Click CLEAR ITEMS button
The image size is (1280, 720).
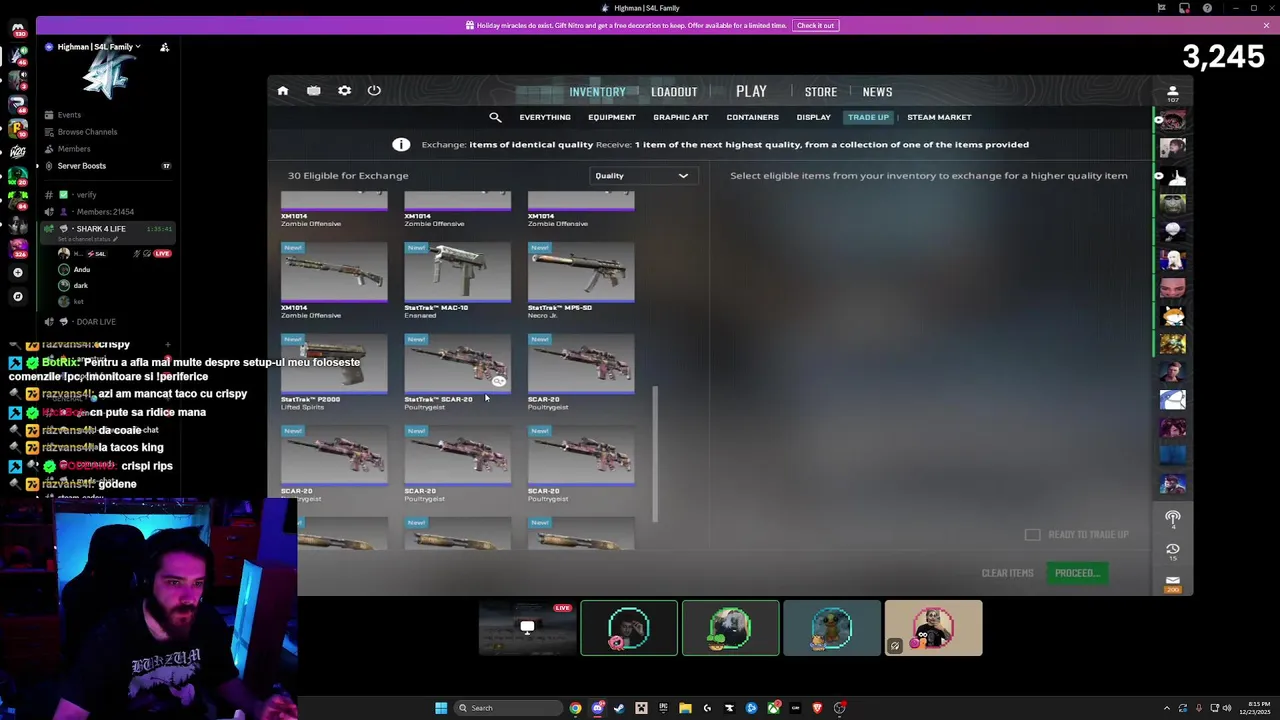pyautogui.click(x=1007, y=573)
